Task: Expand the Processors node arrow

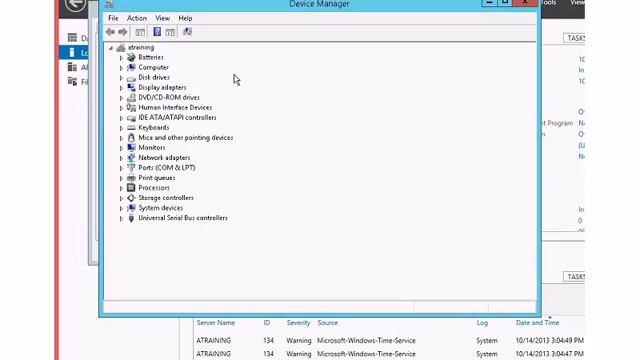Action: point(121,188)
